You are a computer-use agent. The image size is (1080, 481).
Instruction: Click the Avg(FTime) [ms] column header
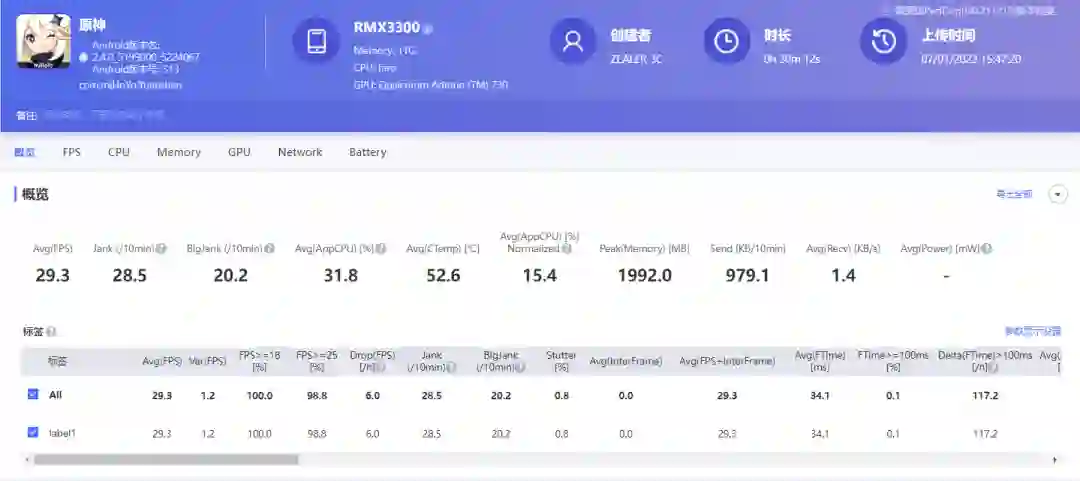pyautogui.click(x=820, y=361)
